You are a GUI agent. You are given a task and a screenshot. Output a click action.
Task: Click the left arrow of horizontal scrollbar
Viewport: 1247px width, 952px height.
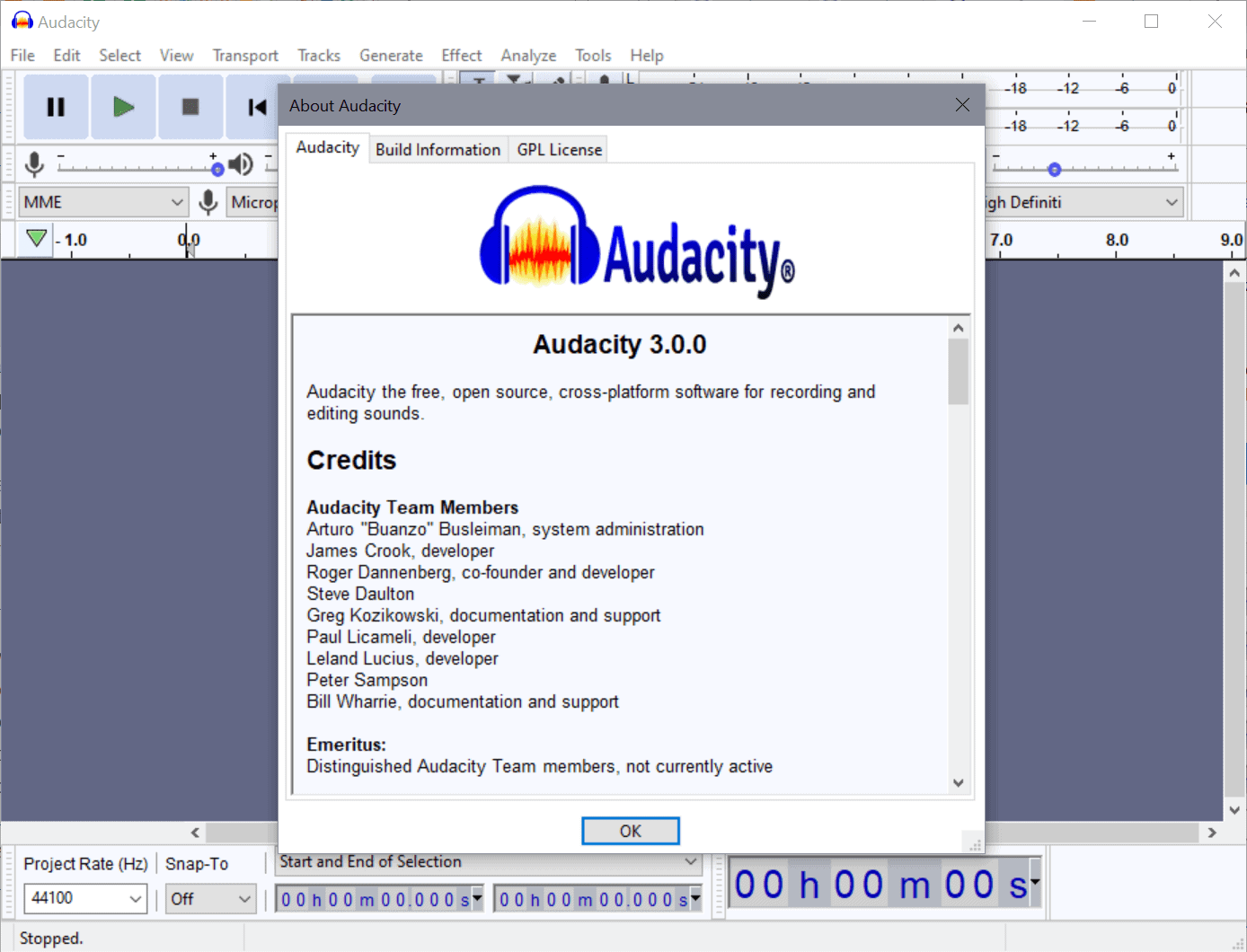(x=195, y=833)
